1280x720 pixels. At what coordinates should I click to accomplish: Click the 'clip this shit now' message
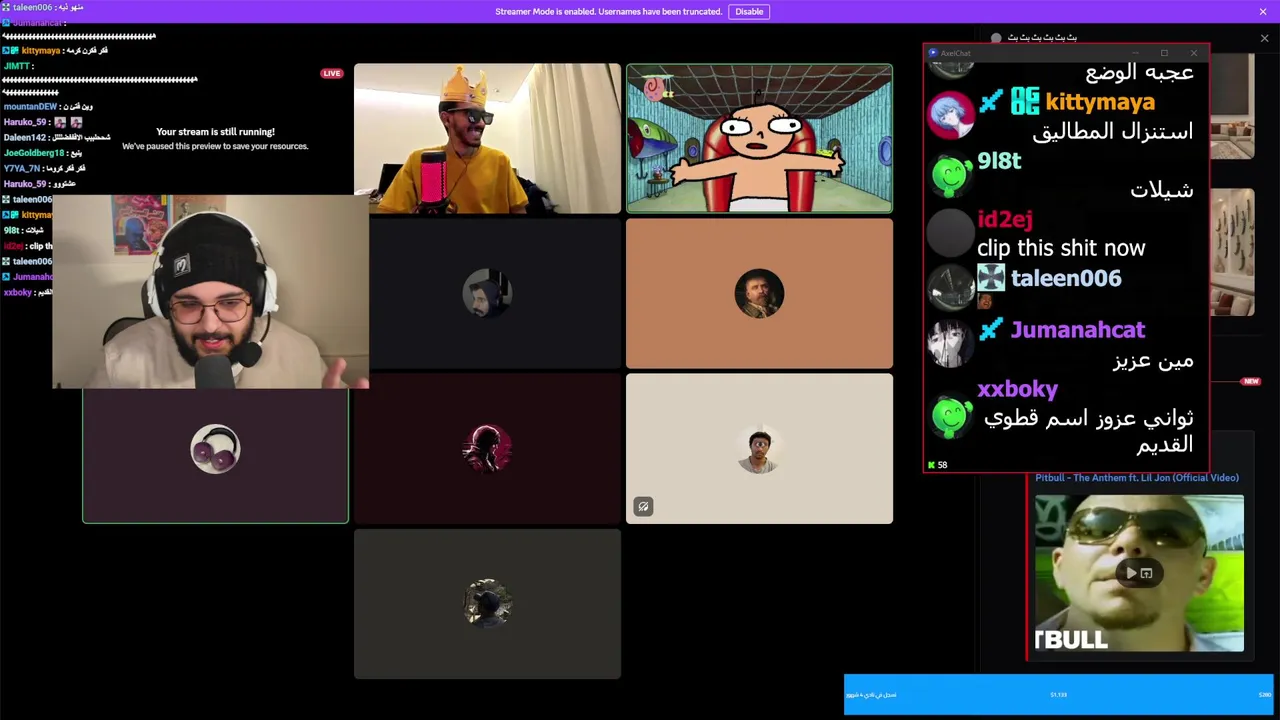click(1061, 248)
